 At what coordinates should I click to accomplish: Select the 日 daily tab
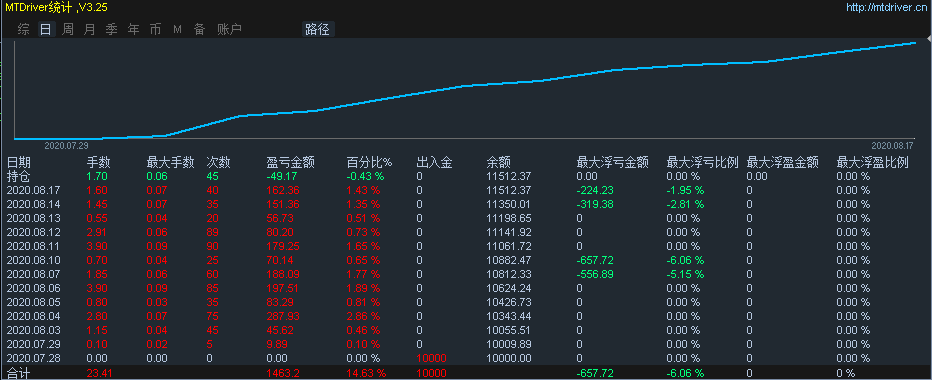45,30
